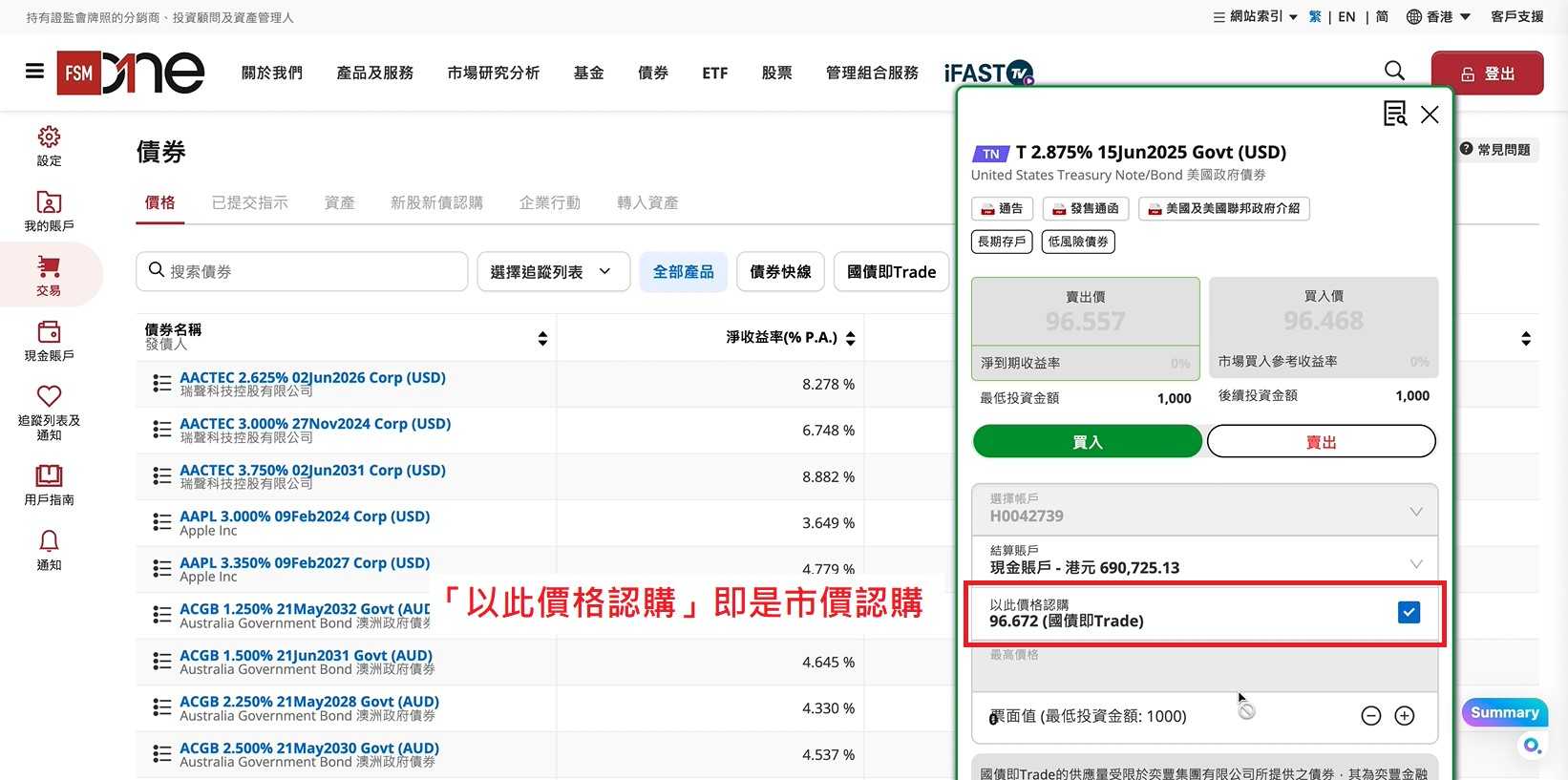
Task: Open 用戶指南 sidebar item
Action: (x=49, y=485)
